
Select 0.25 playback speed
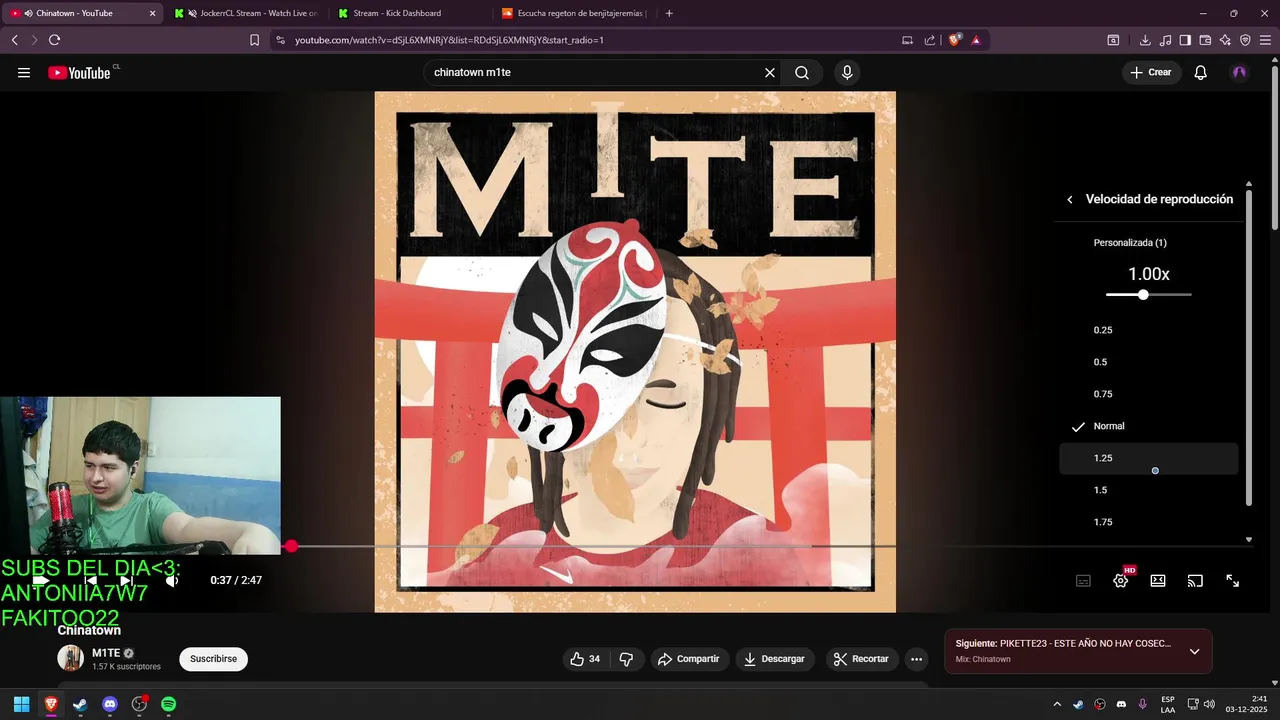pos(1149,330)
